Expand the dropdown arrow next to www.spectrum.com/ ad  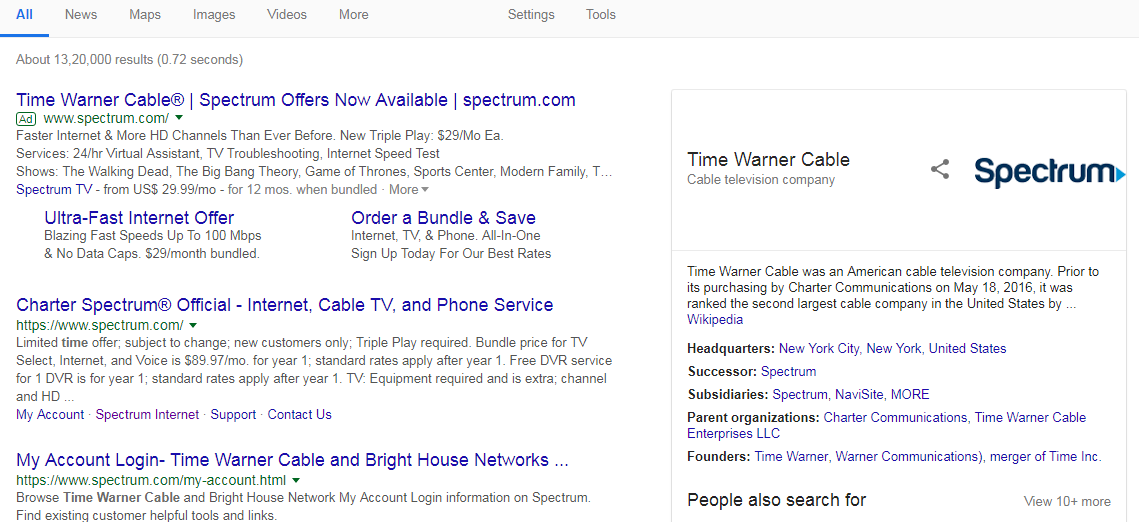179,118
